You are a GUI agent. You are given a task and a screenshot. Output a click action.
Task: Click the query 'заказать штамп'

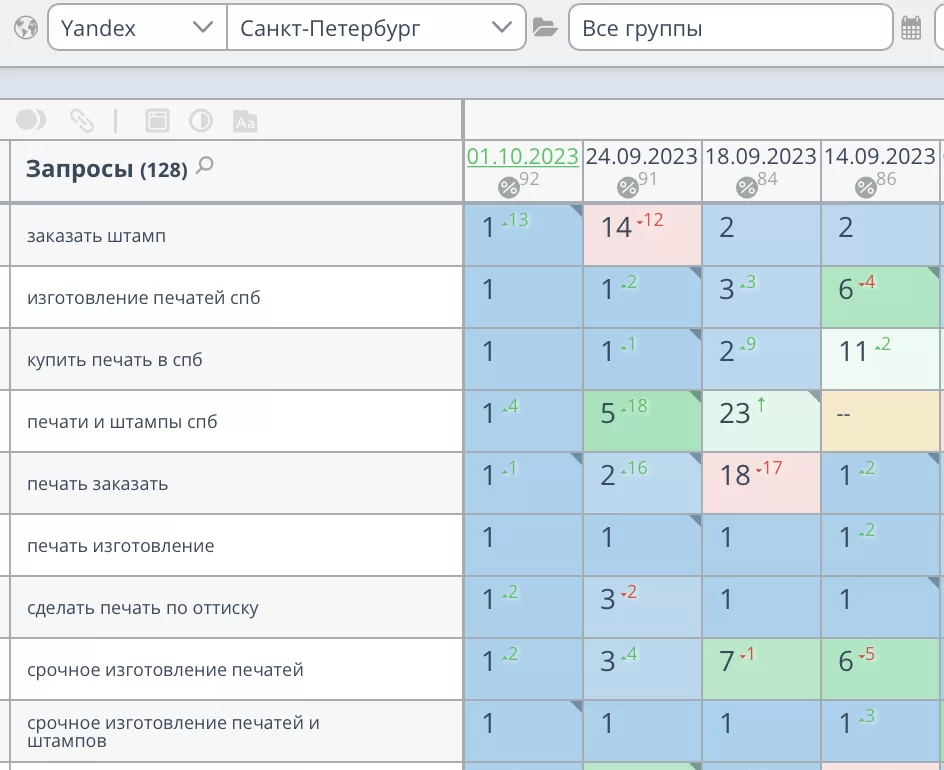(96, 236)
